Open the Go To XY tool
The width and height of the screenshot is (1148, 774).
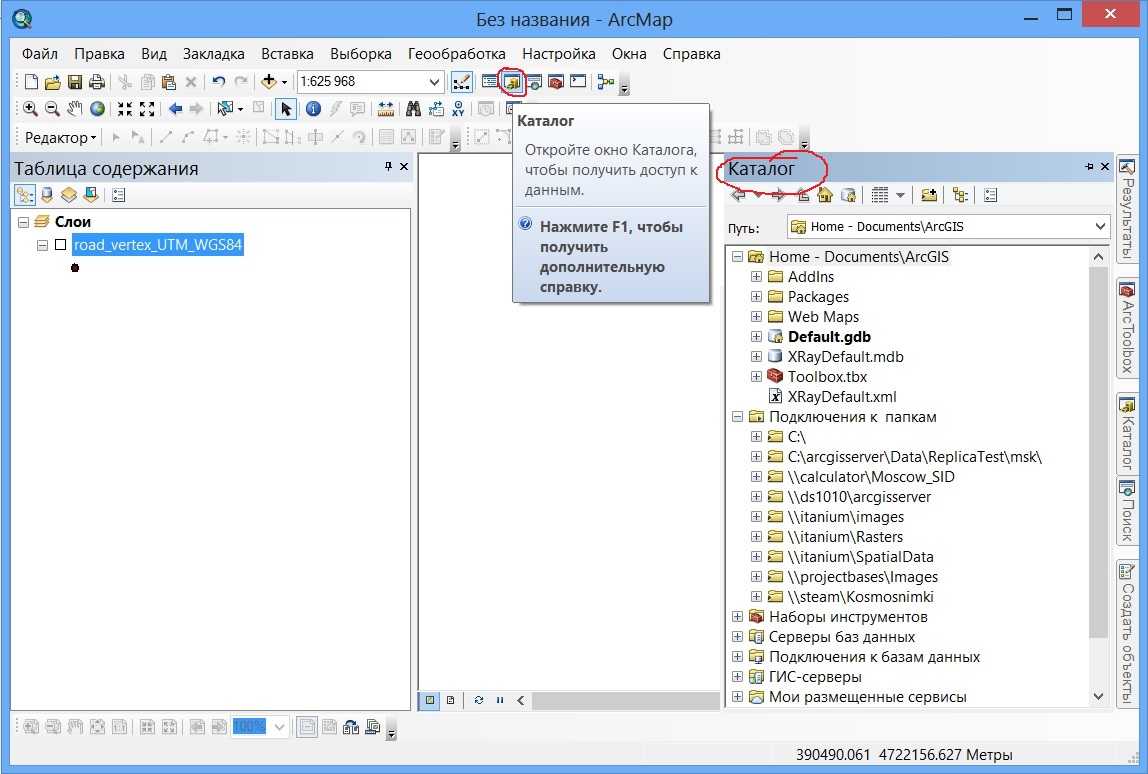[458, 109]
